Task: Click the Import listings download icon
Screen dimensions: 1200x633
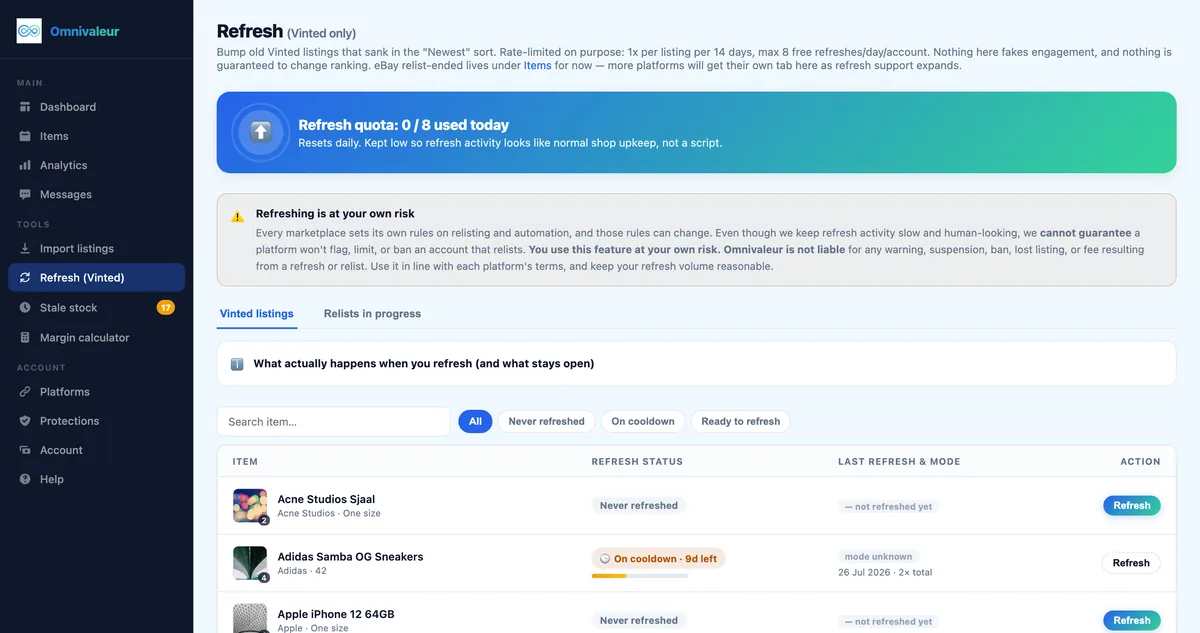Action: tap(25, 248)
